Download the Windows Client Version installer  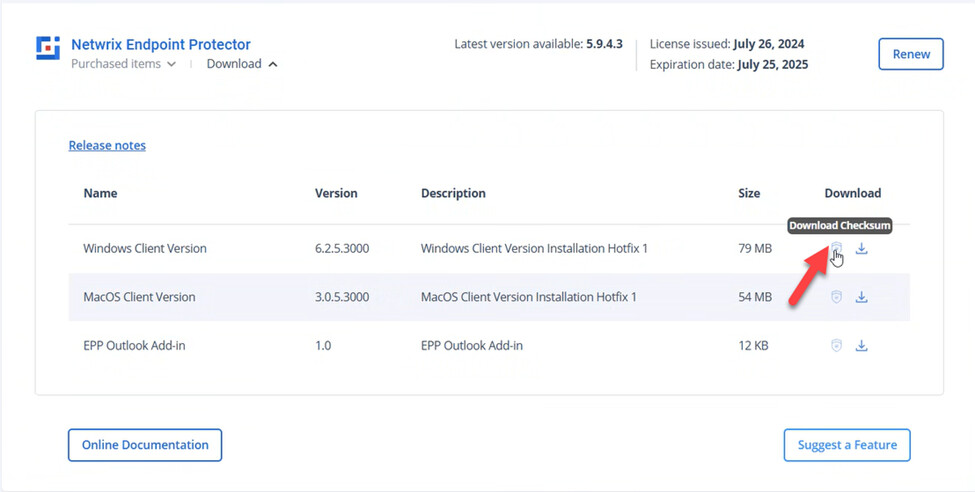click(861, 249)
